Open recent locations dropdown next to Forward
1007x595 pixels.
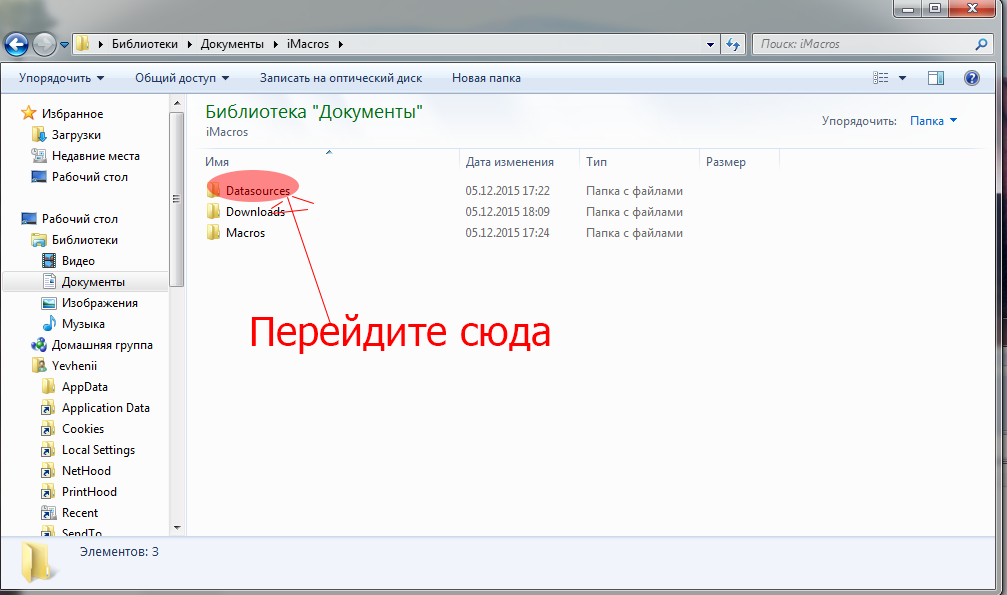click(x=64, y=45)
